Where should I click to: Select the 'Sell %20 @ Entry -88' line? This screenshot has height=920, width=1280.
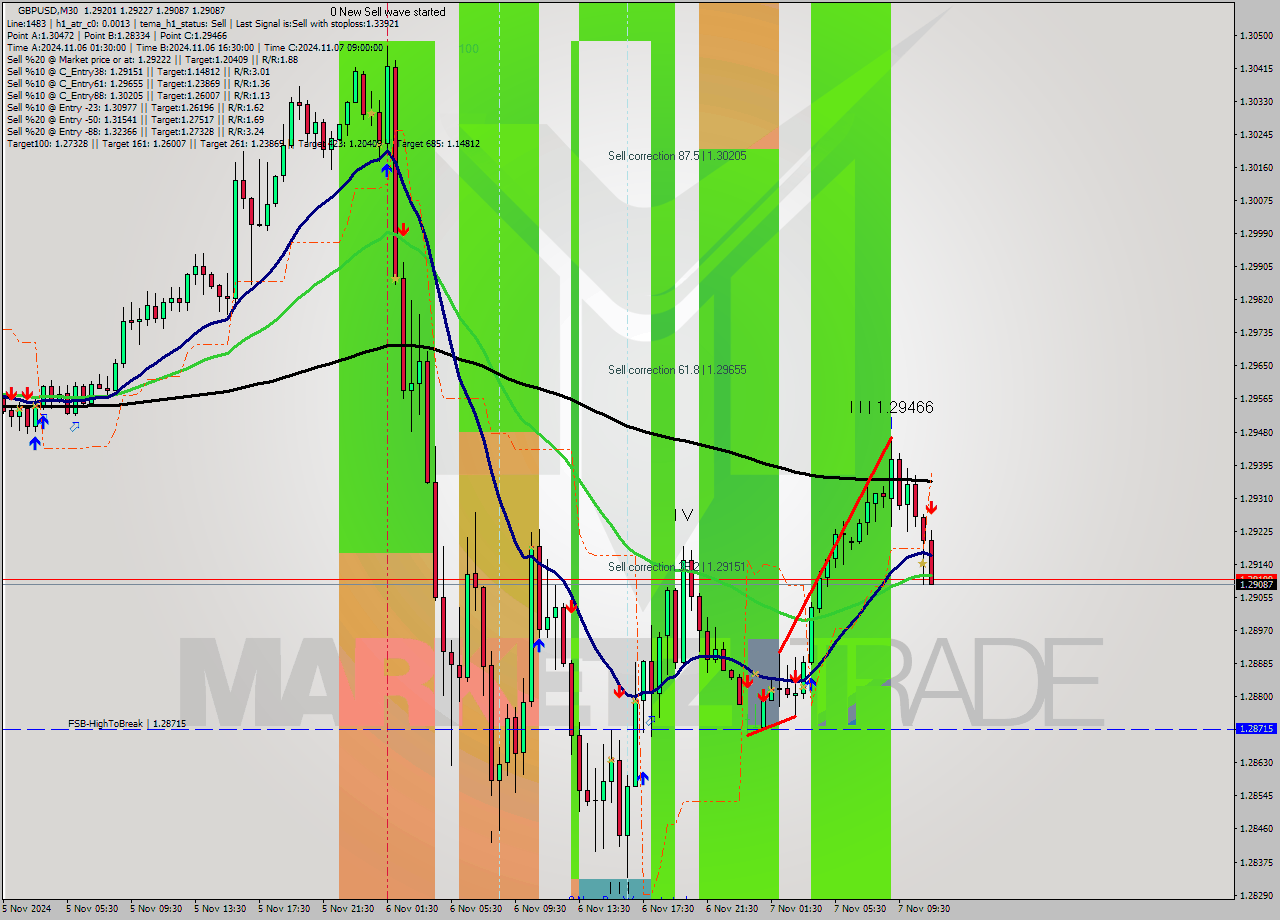point(135,131)
